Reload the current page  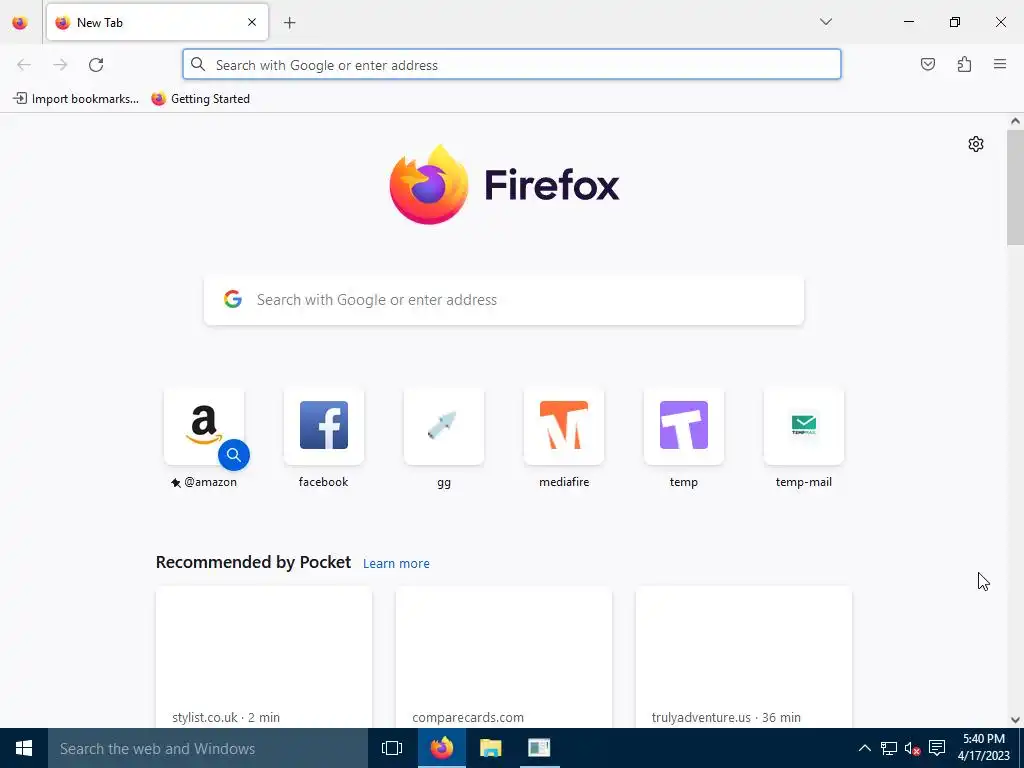tap(96, 65)
